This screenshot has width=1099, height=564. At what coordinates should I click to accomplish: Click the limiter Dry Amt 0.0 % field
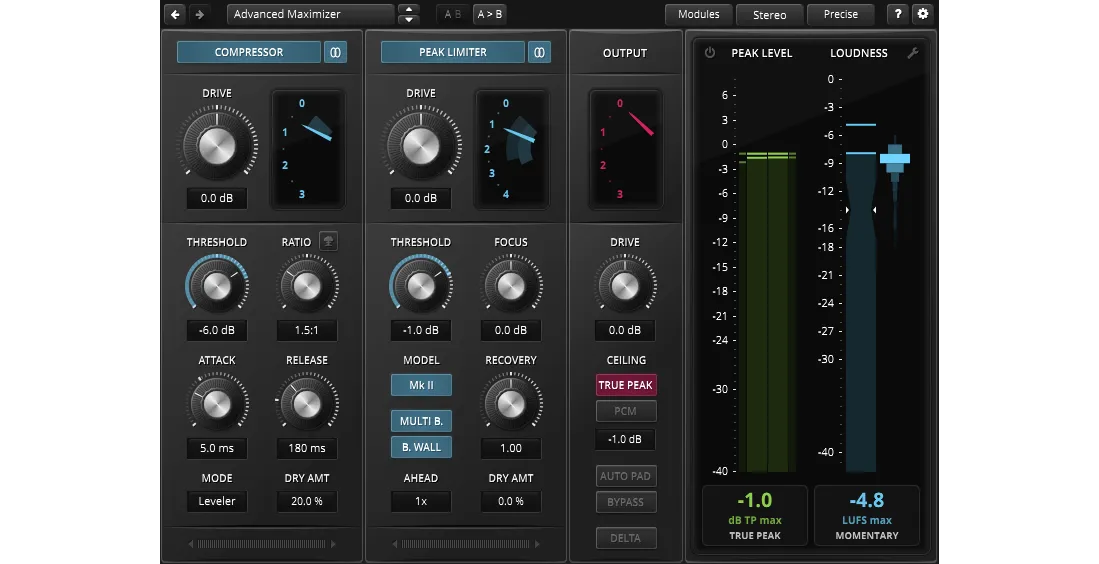click(x=511, y=501)
